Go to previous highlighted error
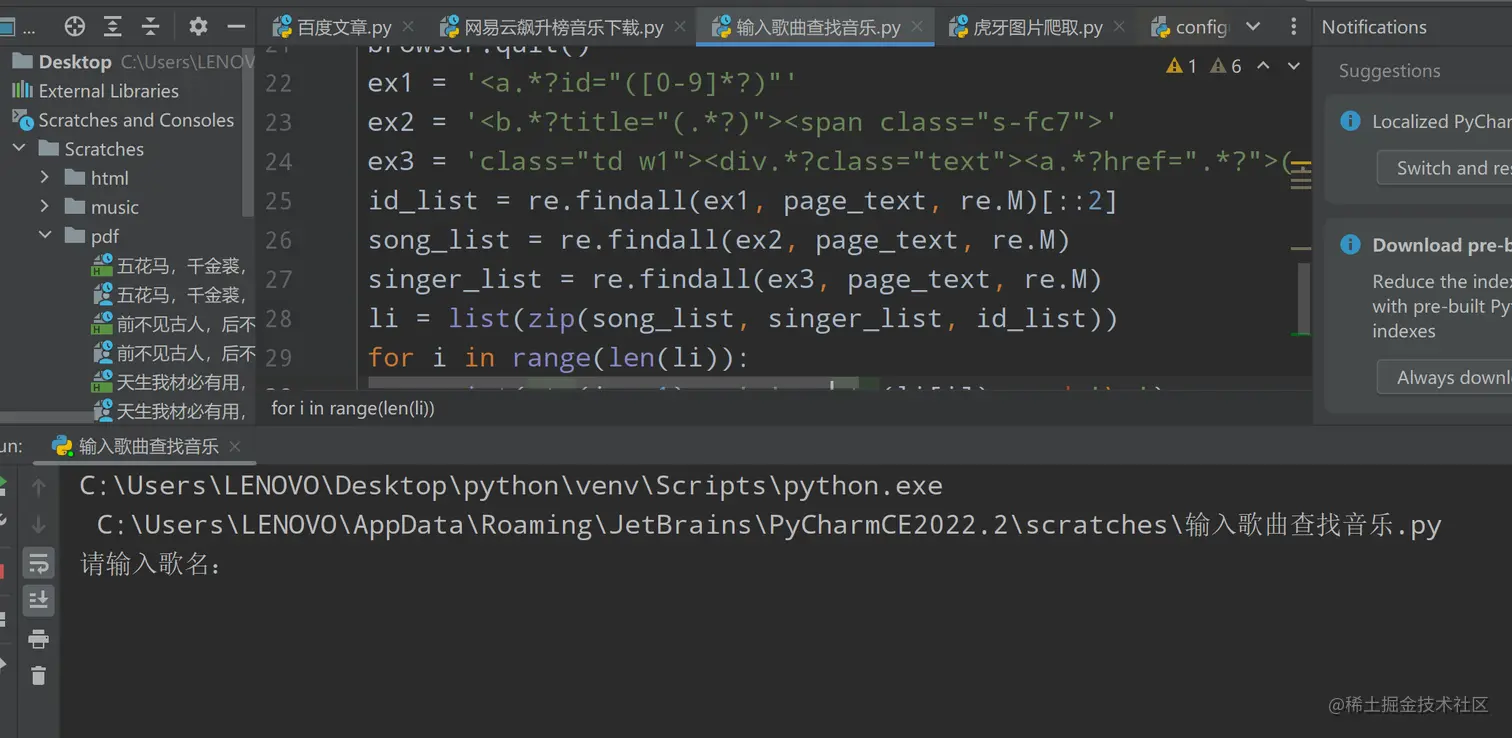1512x738 pixels. click(x=1263, y=66)
